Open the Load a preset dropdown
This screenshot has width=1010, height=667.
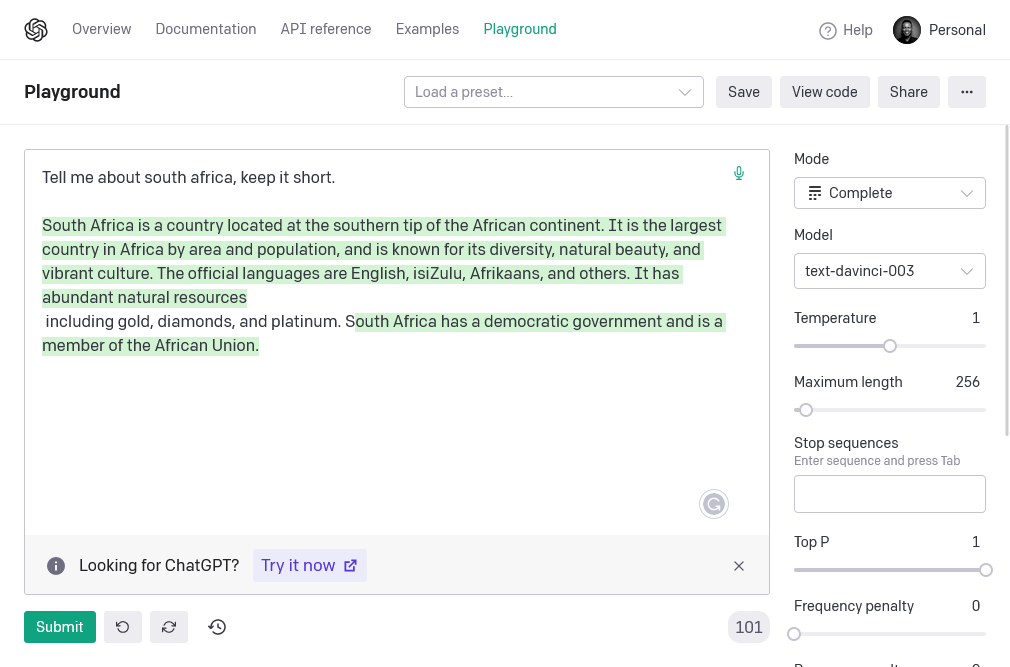553,91
